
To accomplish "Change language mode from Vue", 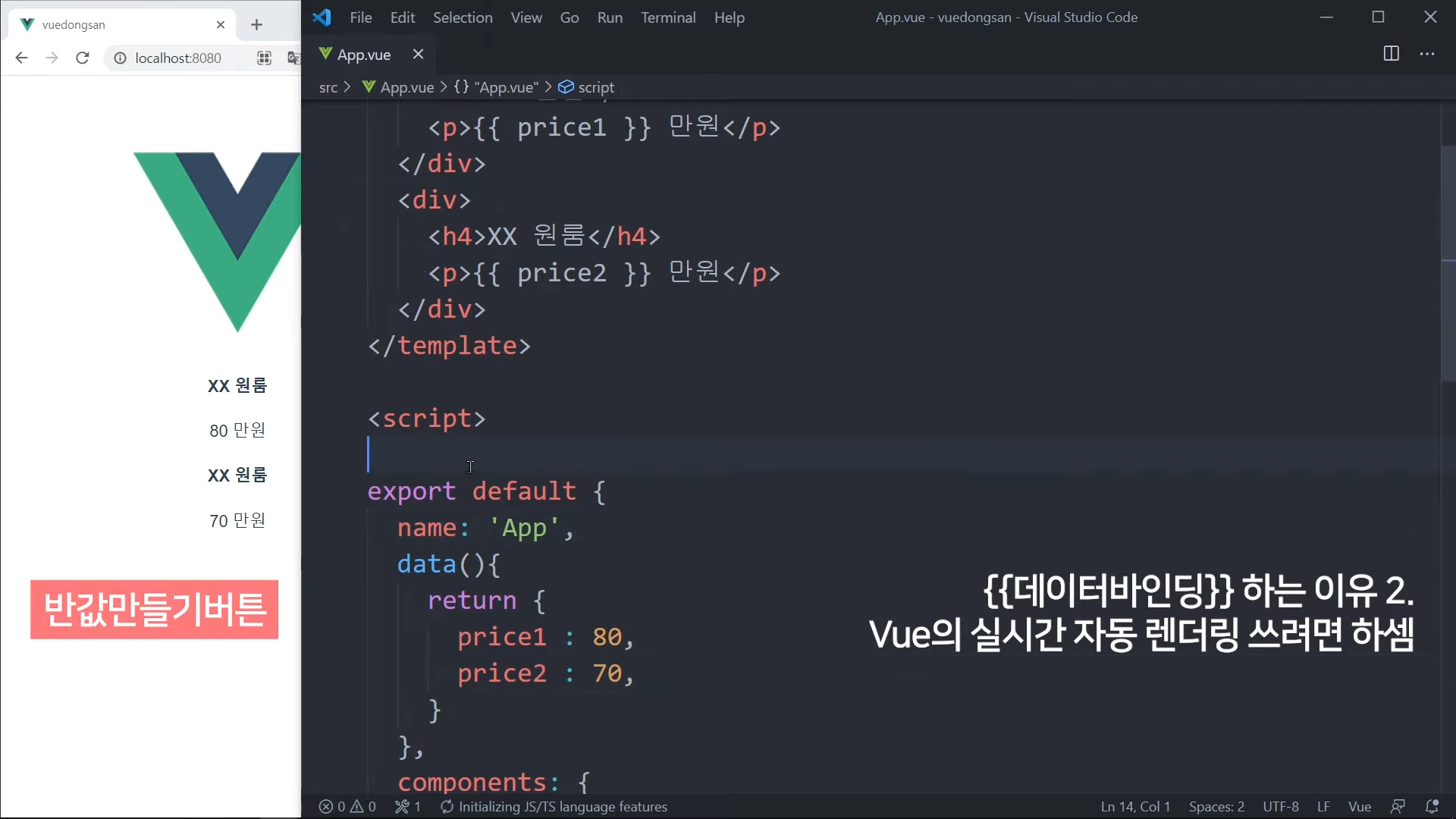I will (1359, 807).
